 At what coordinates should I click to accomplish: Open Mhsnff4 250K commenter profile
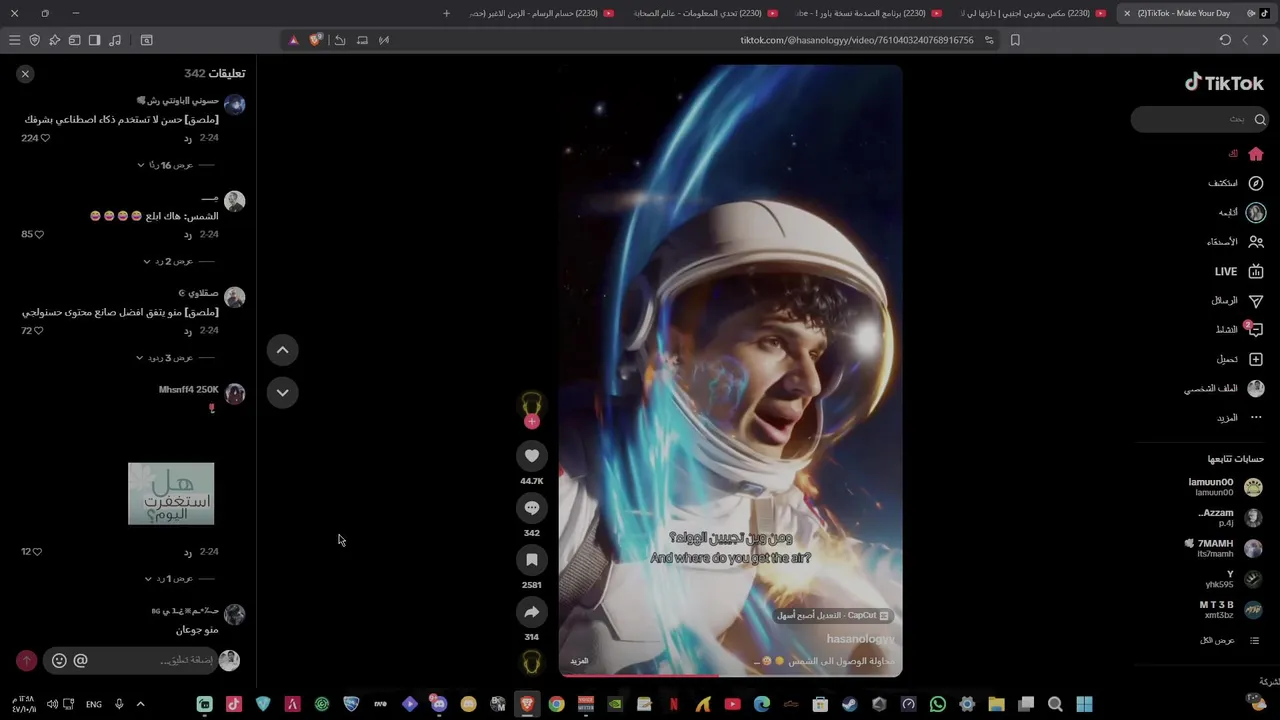(188, 390)
